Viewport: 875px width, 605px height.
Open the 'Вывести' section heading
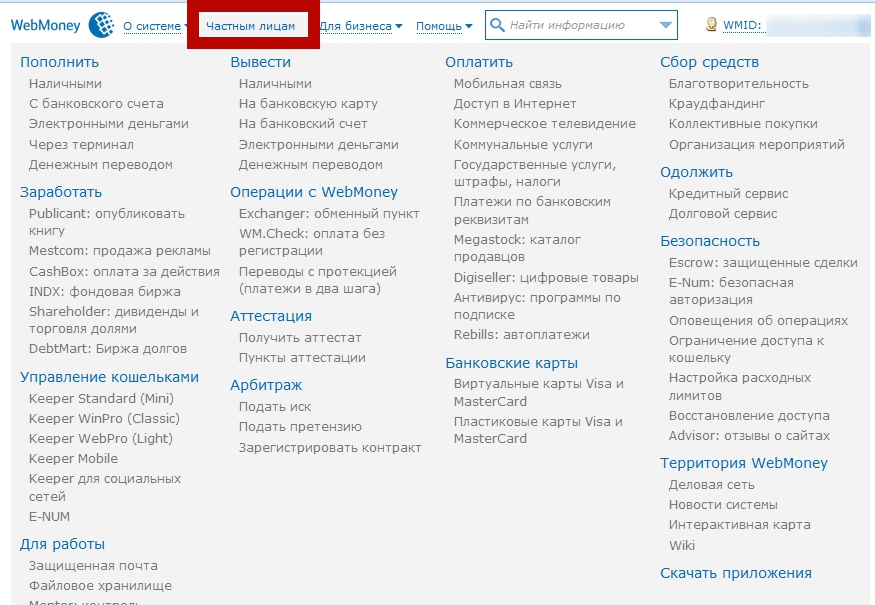pos(261,62)
